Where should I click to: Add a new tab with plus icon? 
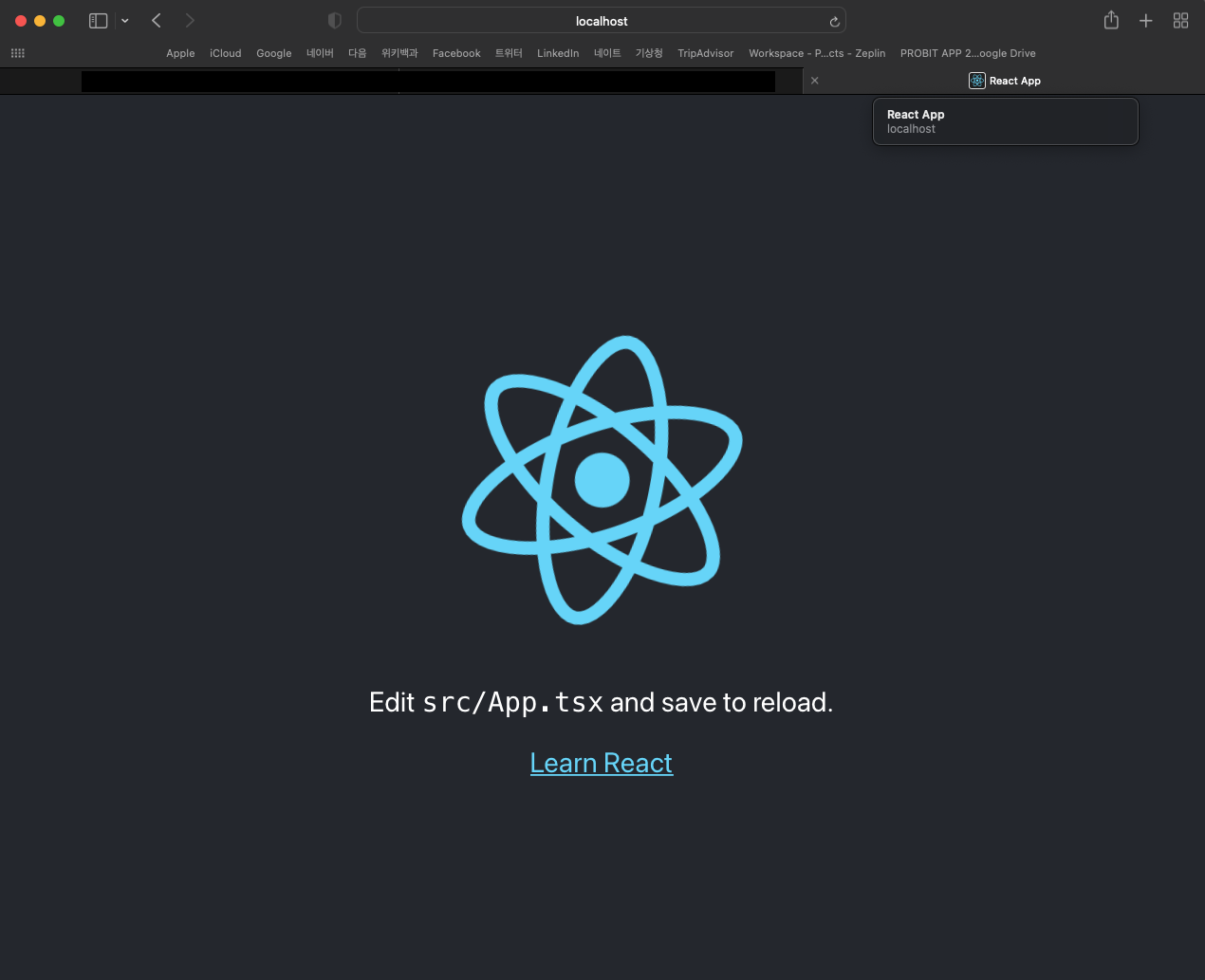point(1145,21)
